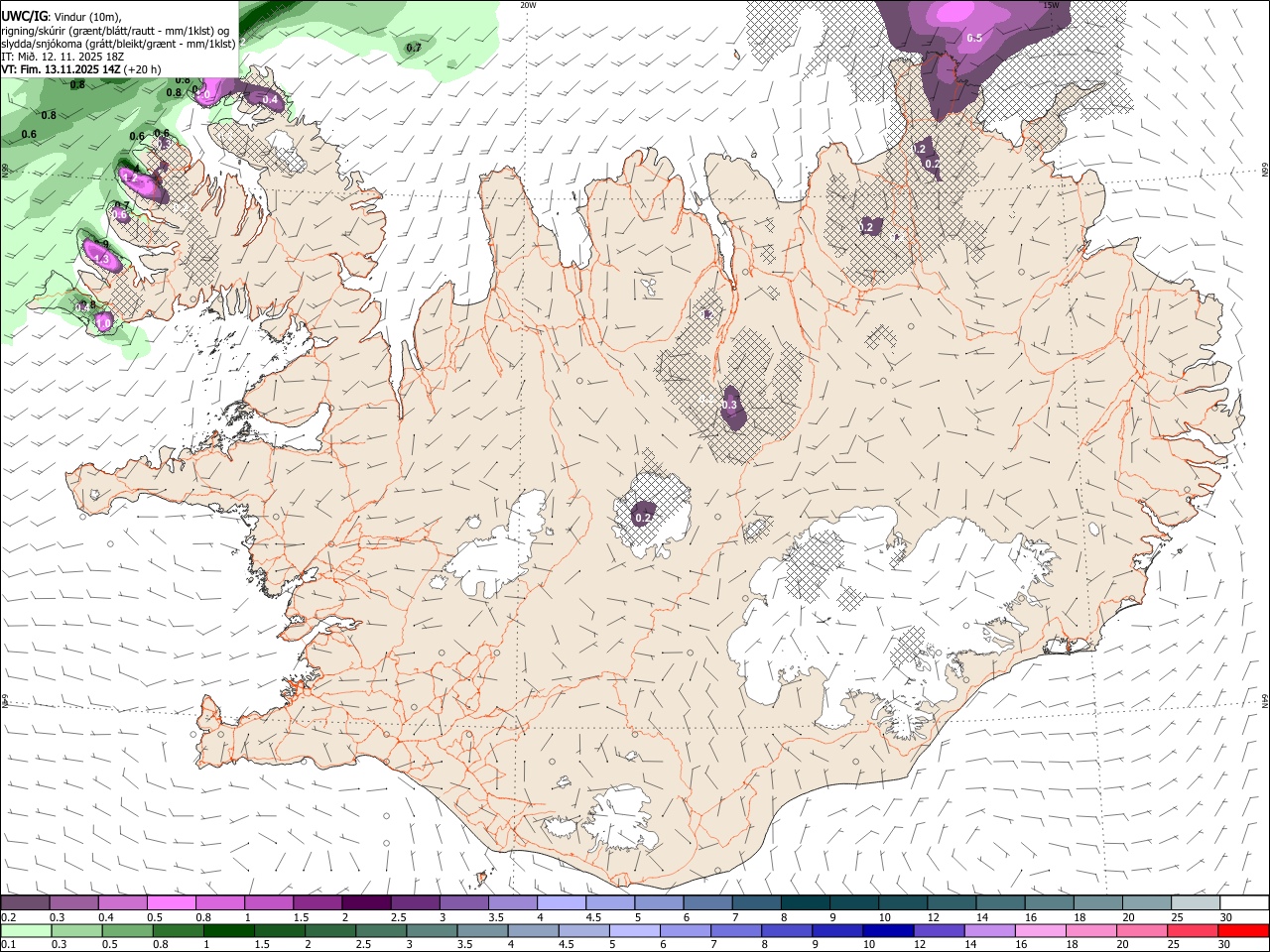Click the 0.4 value in the purple patch
Screen dimensions: 1270x952
[270, 99]
